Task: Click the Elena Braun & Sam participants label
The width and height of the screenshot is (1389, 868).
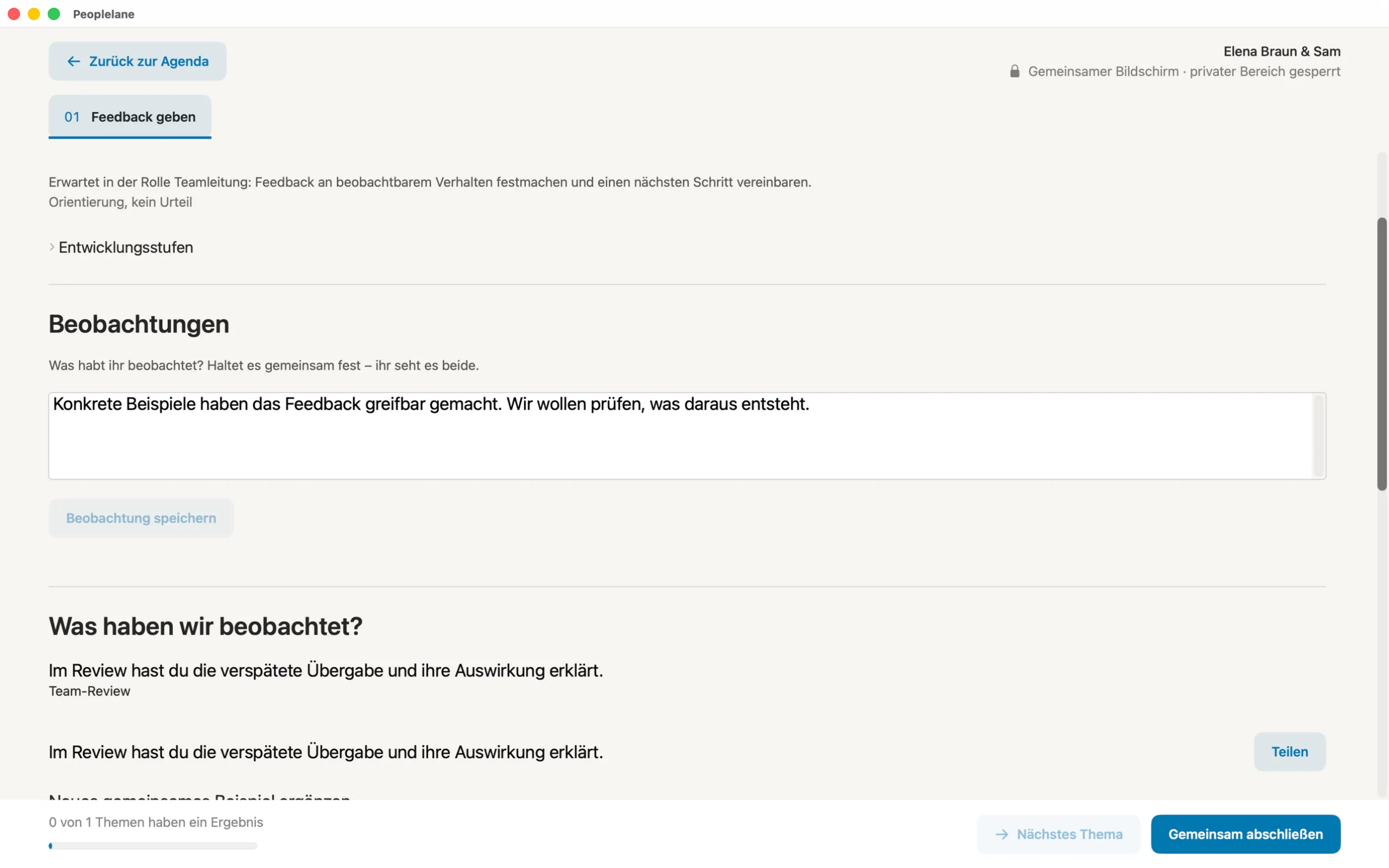Action: coord(1282,52)
